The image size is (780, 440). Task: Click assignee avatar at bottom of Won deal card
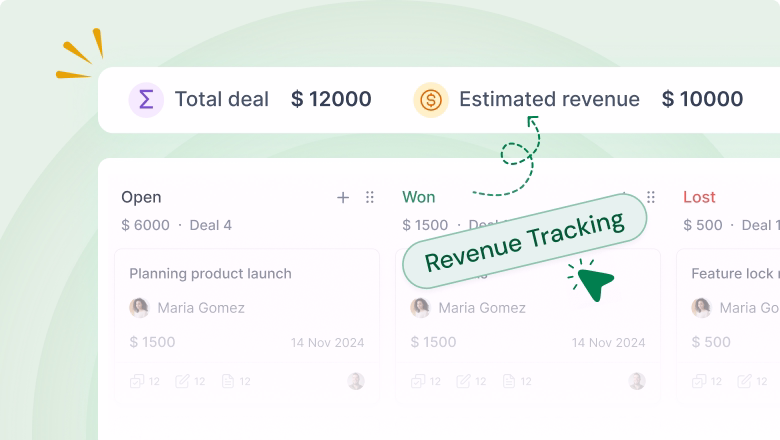click(x=637, y=381)
